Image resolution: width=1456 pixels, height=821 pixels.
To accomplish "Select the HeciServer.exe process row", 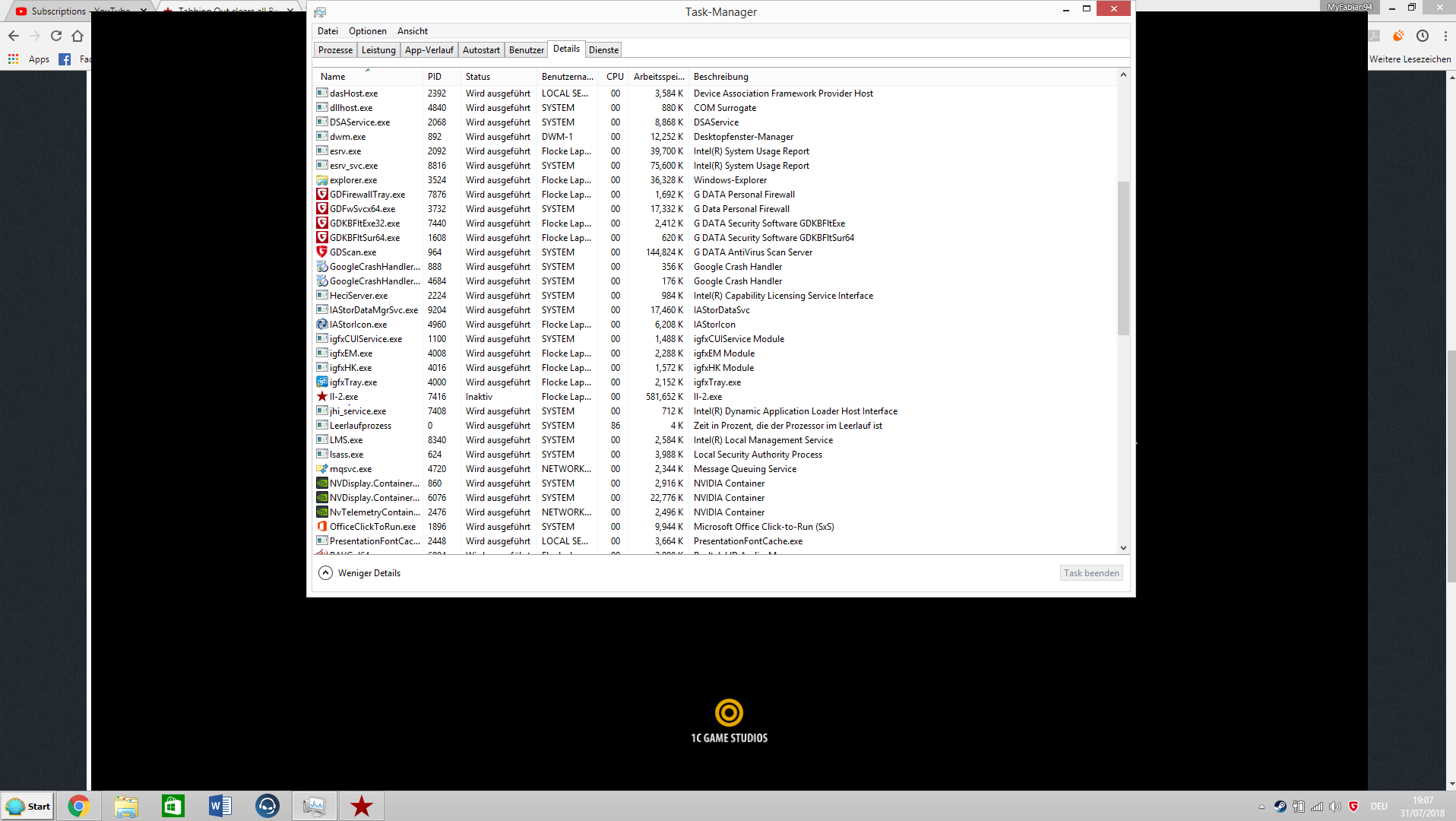I will pyautogui.click(x=715, y=296).
